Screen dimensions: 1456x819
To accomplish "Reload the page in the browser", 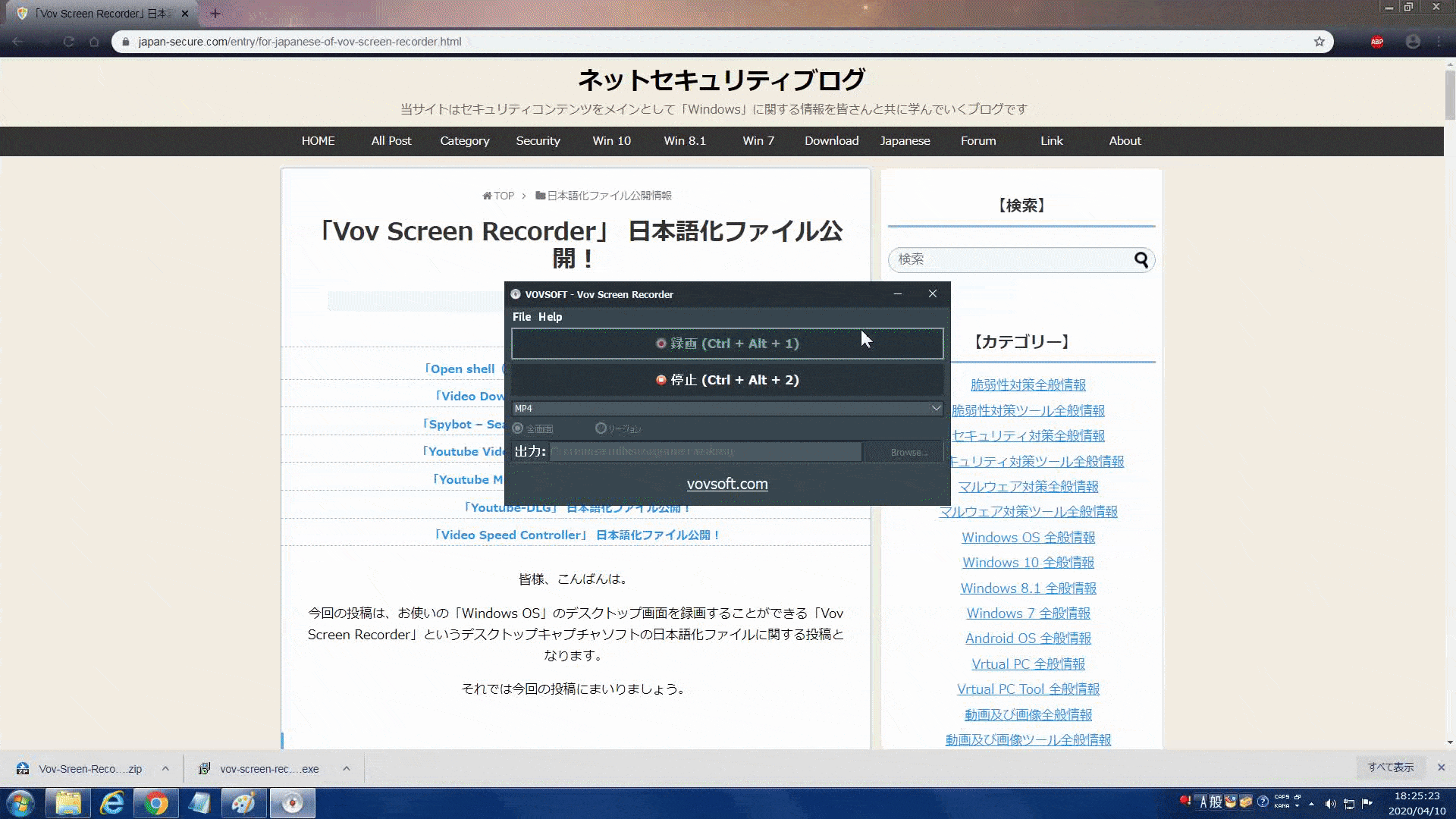I will (x=68, y=42).
